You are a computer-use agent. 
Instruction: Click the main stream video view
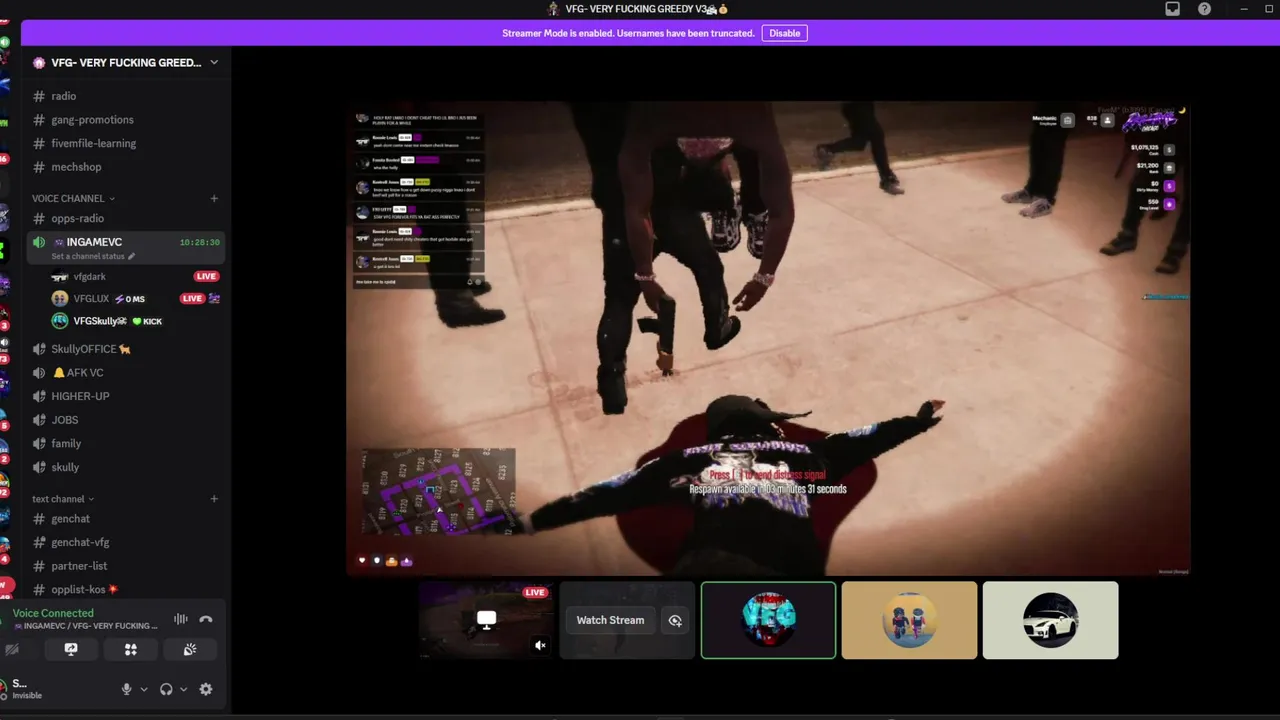[x=768, y=338]
